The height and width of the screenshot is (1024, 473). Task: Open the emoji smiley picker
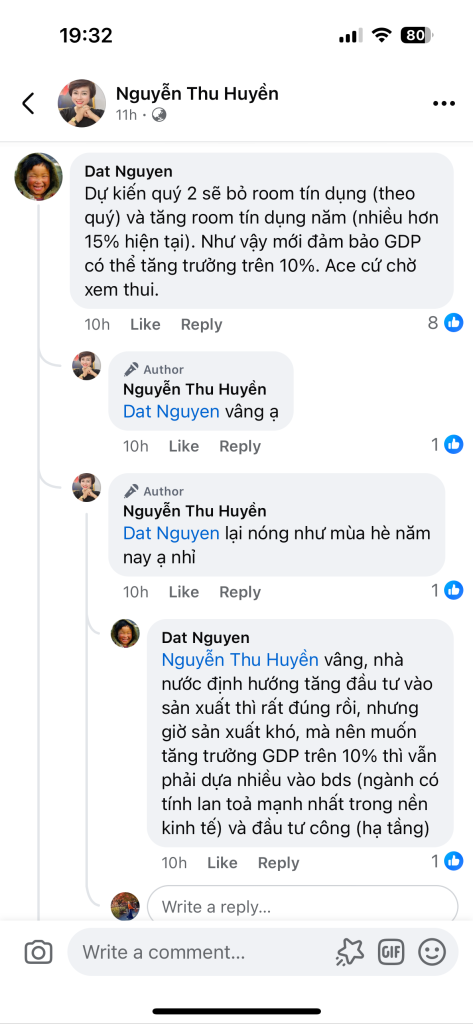[432, 952]
